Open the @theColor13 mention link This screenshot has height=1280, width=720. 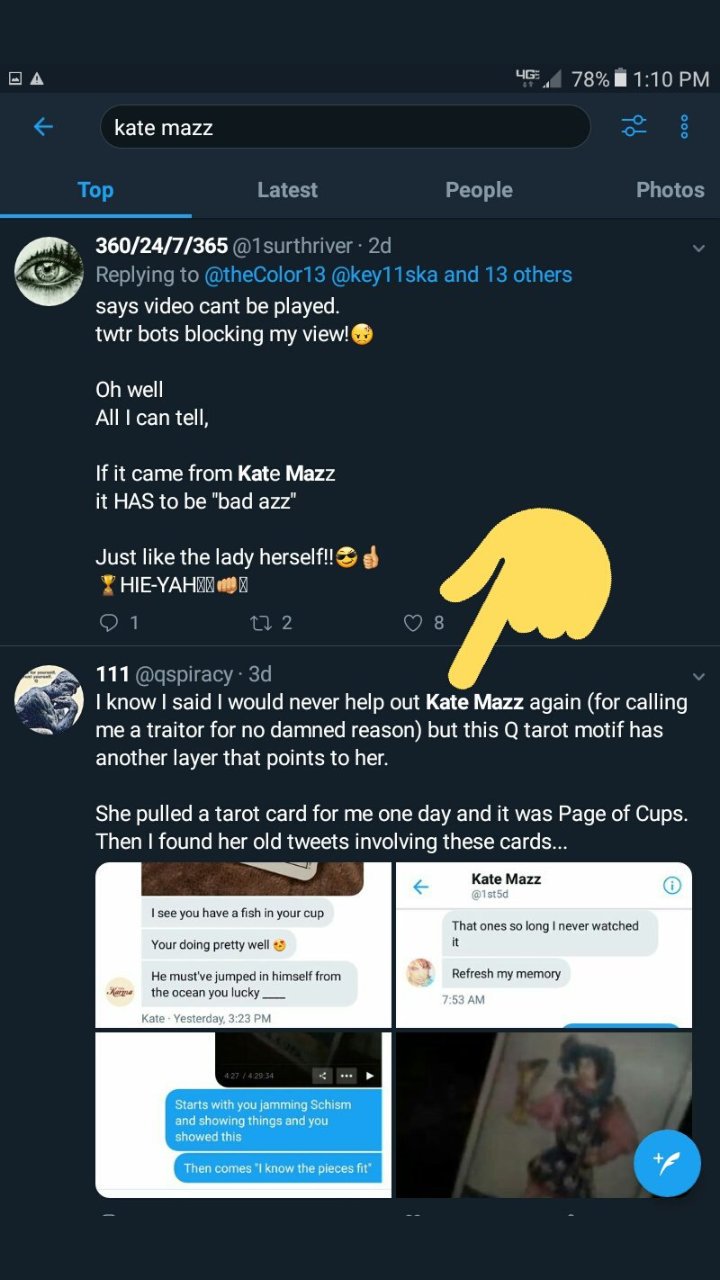click(x=265, y=275)
